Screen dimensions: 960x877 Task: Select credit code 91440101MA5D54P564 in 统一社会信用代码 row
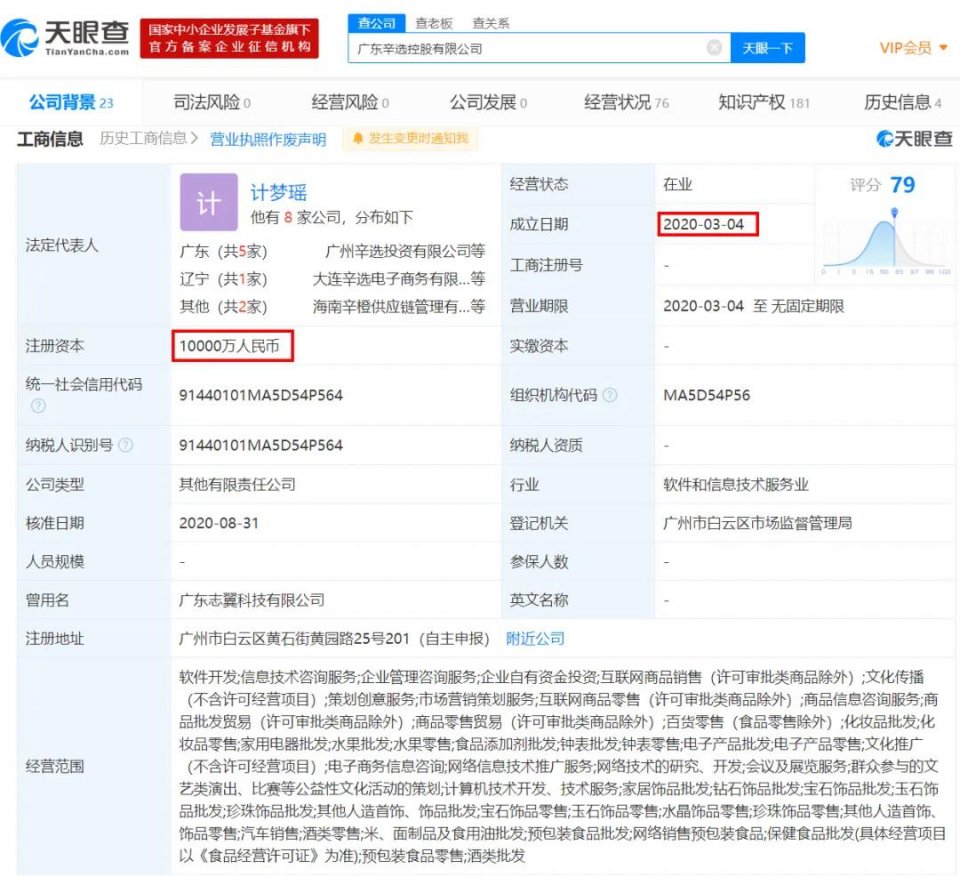tap(261, 395)
